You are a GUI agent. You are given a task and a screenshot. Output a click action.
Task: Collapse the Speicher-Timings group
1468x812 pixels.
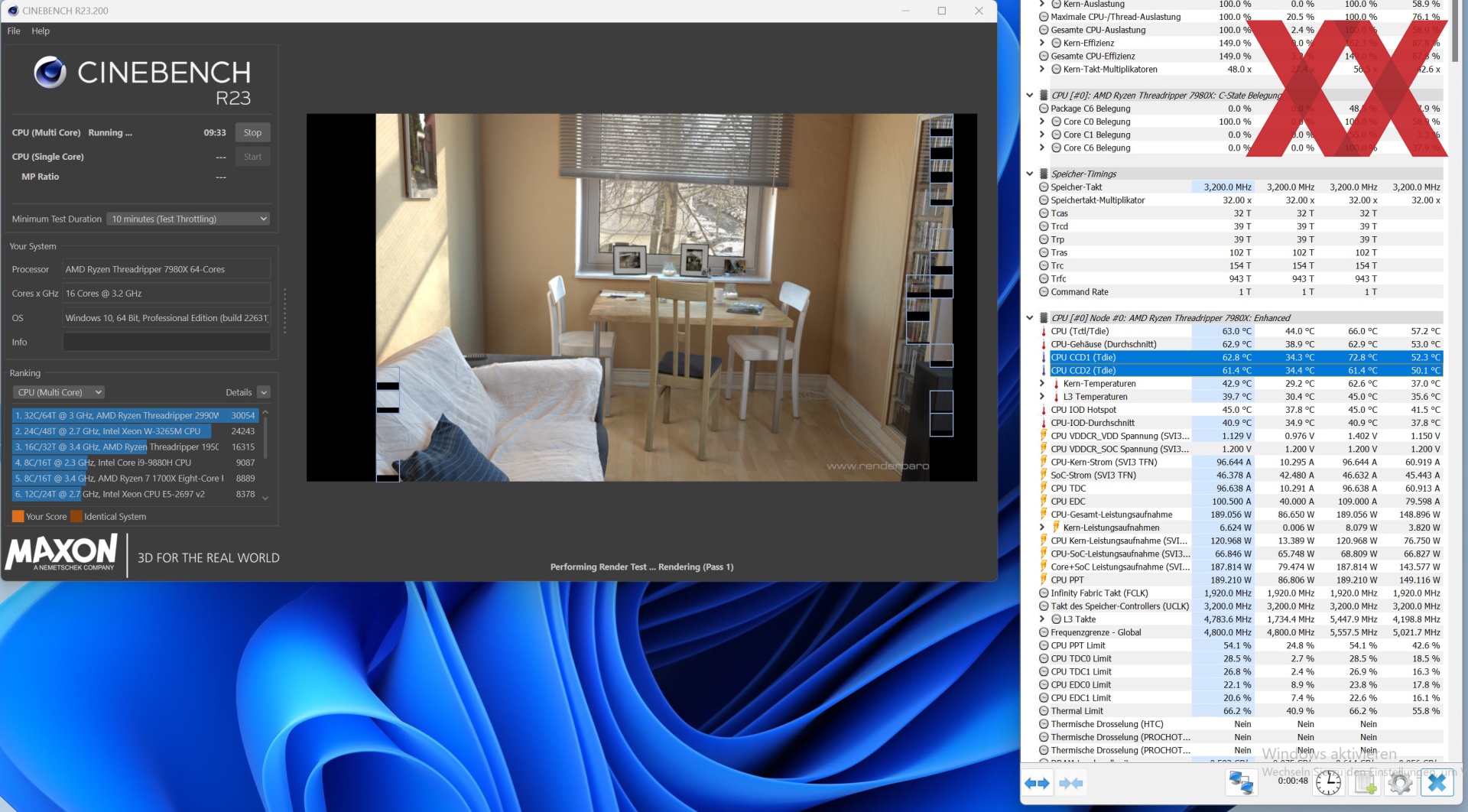pyautogui.click(x=1030, y=174)
